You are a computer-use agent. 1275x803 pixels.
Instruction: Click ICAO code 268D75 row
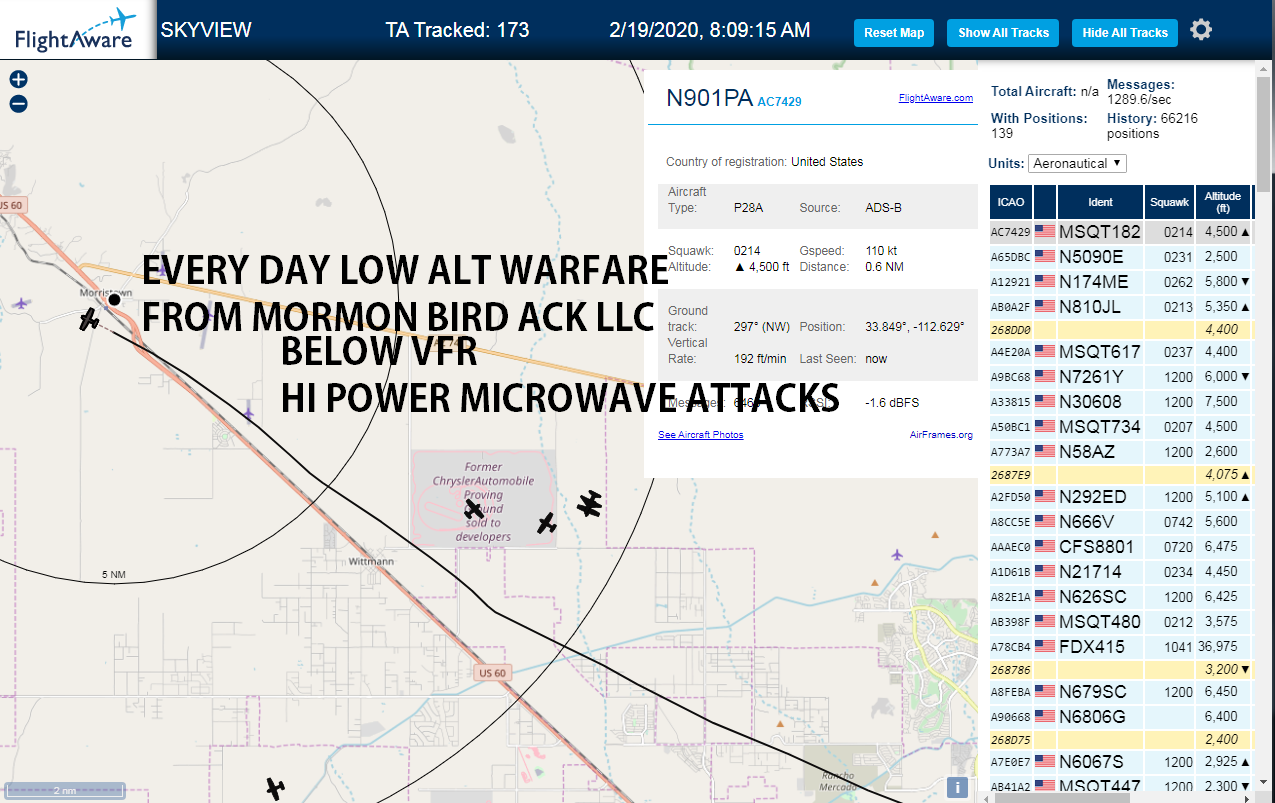(1121, 739)
